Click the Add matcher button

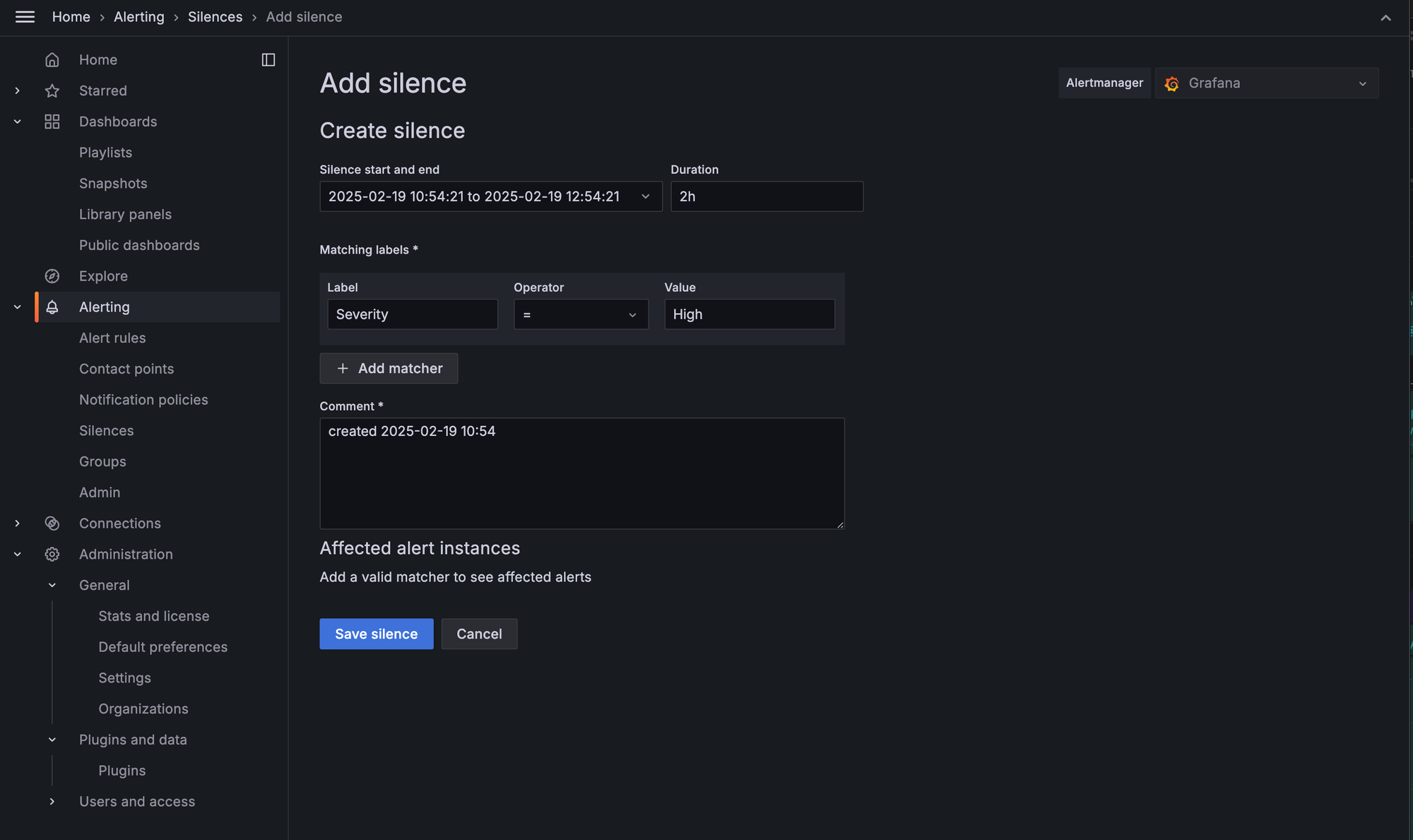click(x=389, y=368)
